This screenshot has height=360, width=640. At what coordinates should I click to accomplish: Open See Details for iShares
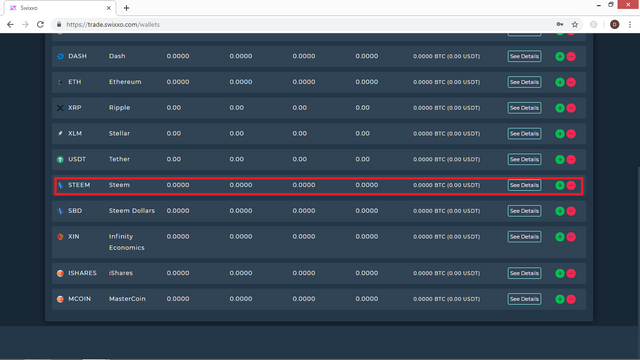pos(524,273)
